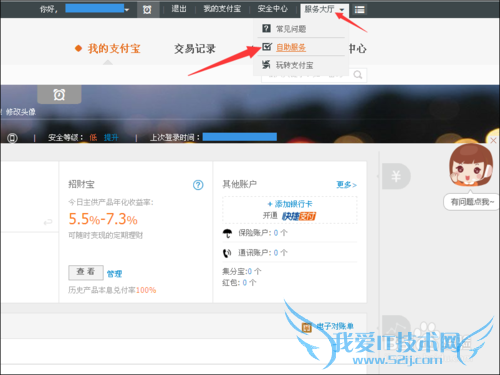Click the 集分宝 count value
500x375 pixels.
click(x=250, y=272)
